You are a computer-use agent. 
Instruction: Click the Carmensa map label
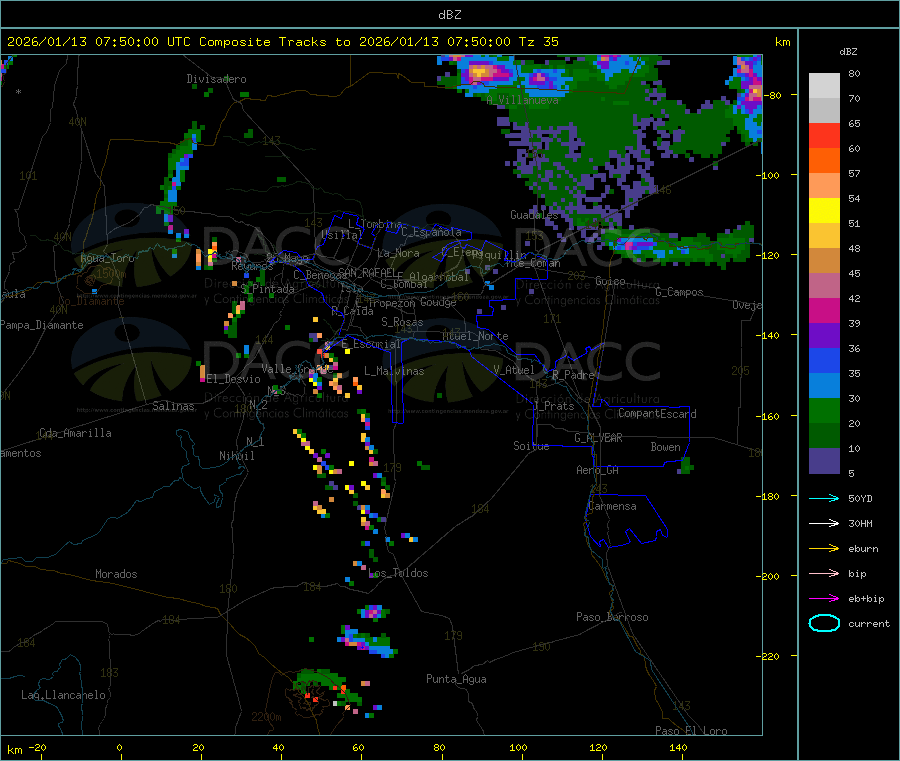point(612,506)
